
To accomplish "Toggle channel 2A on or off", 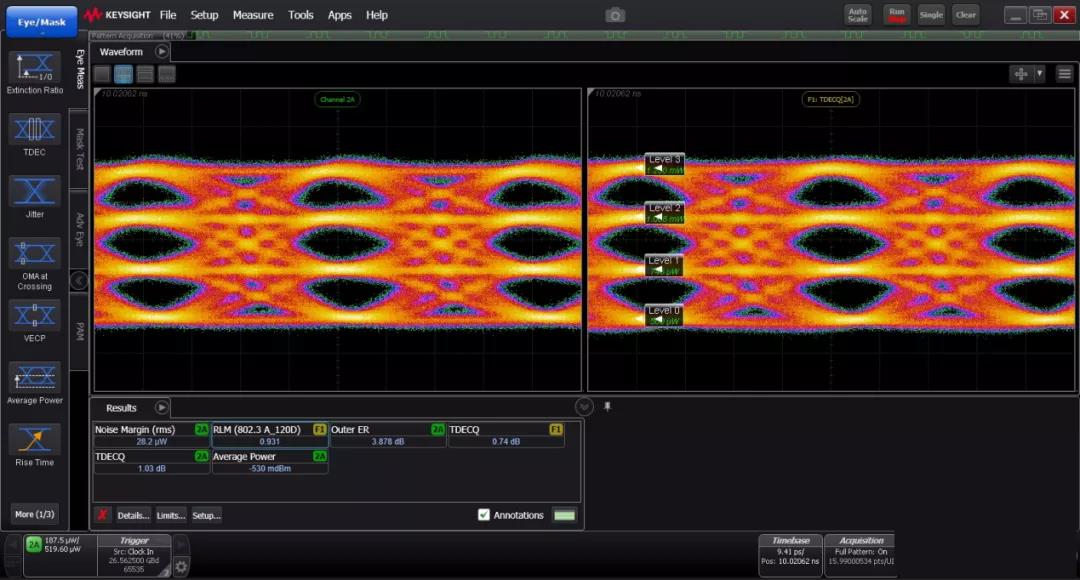I will tap(34, 544).
